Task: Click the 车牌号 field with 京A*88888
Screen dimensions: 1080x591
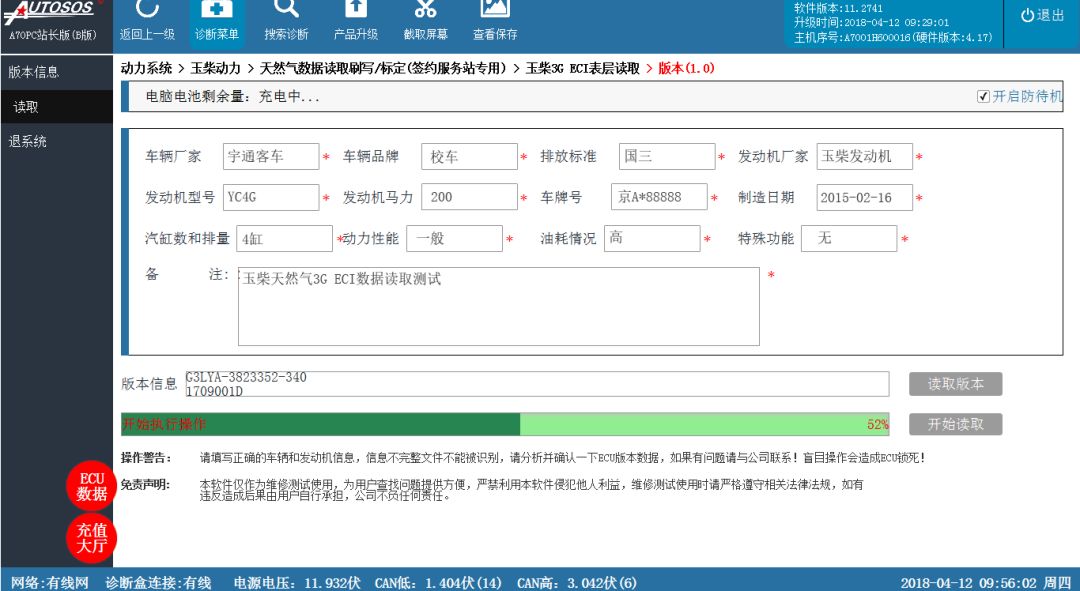Action: 659,197
